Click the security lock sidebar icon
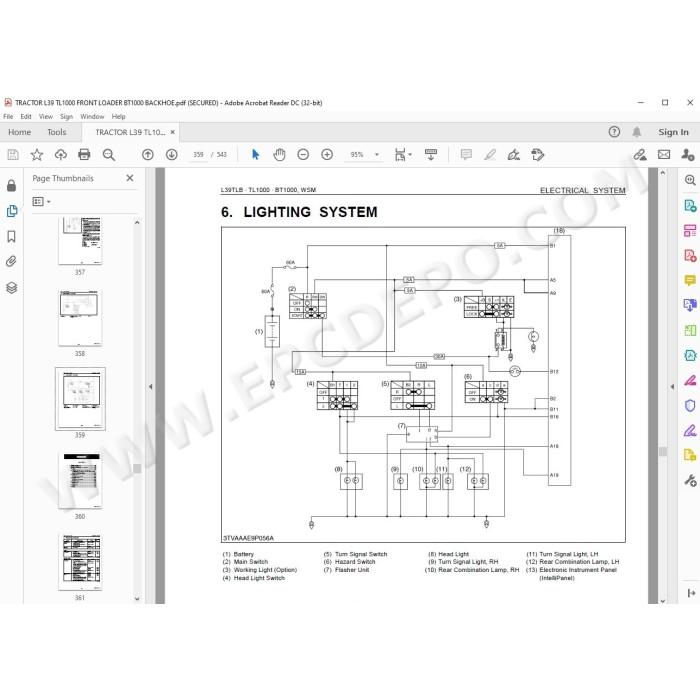Viewport: 700px width, 700px height. click(x=12, y=185)
